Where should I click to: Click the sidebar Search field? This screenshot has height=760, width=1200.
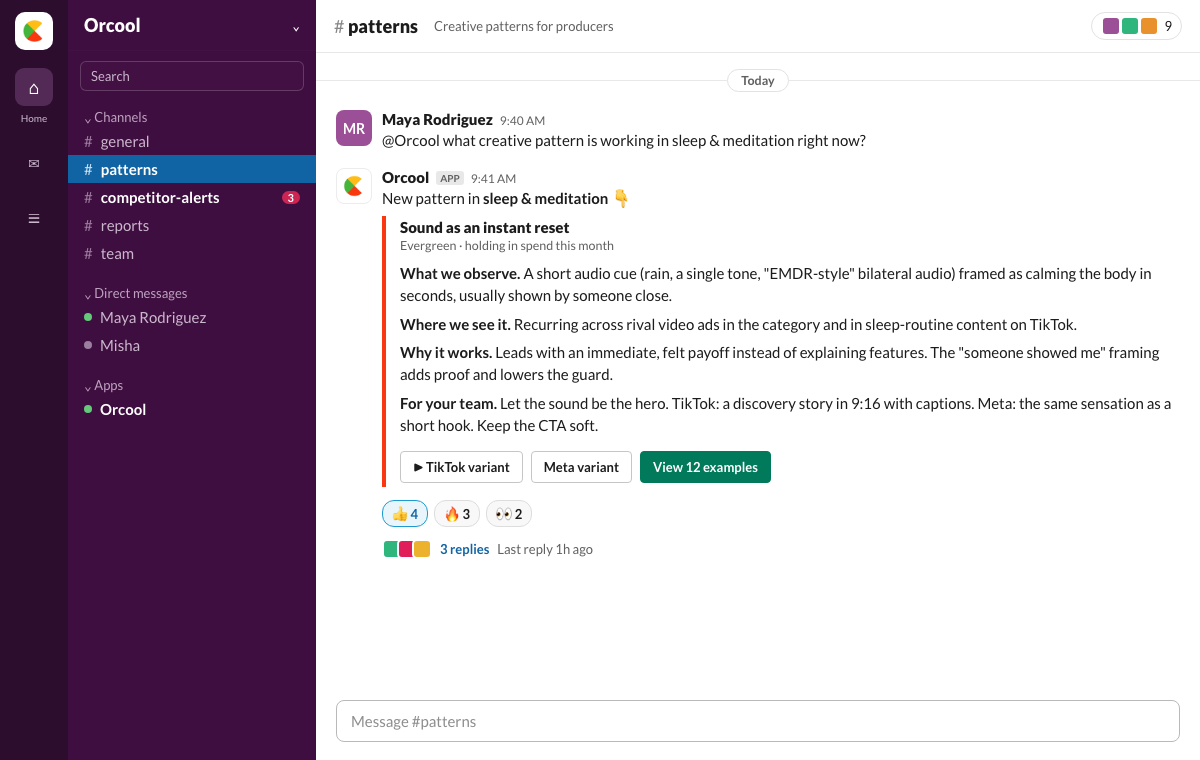192,76
